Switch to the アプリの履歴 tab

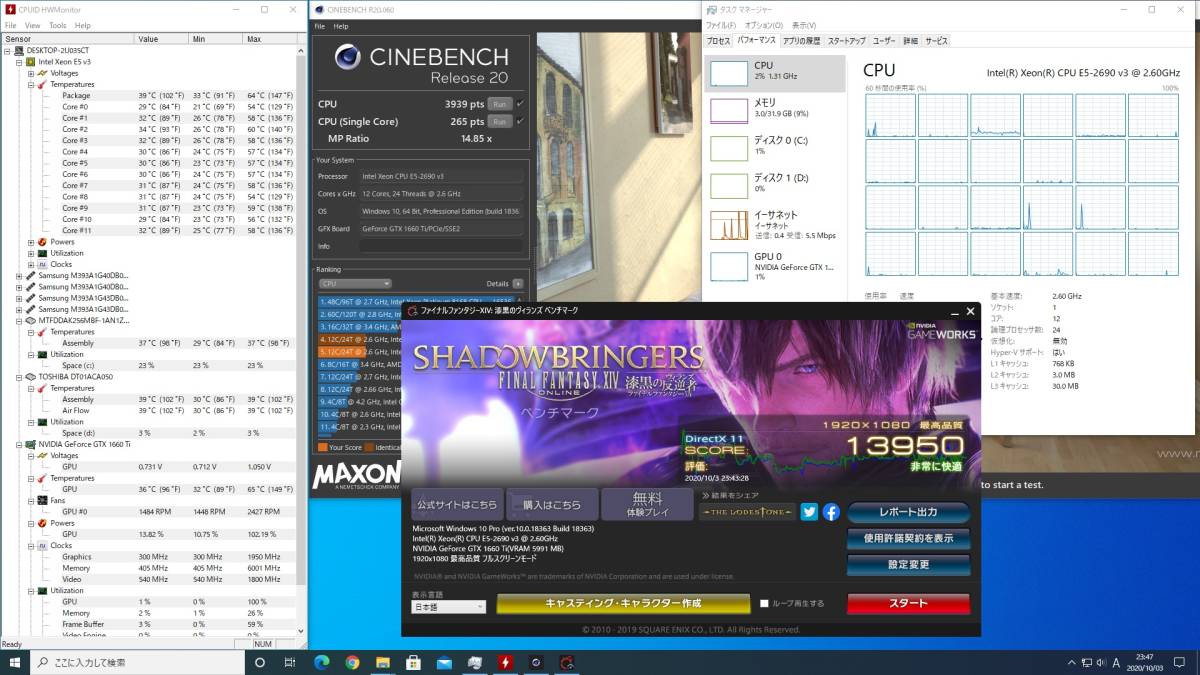[800, 41]
